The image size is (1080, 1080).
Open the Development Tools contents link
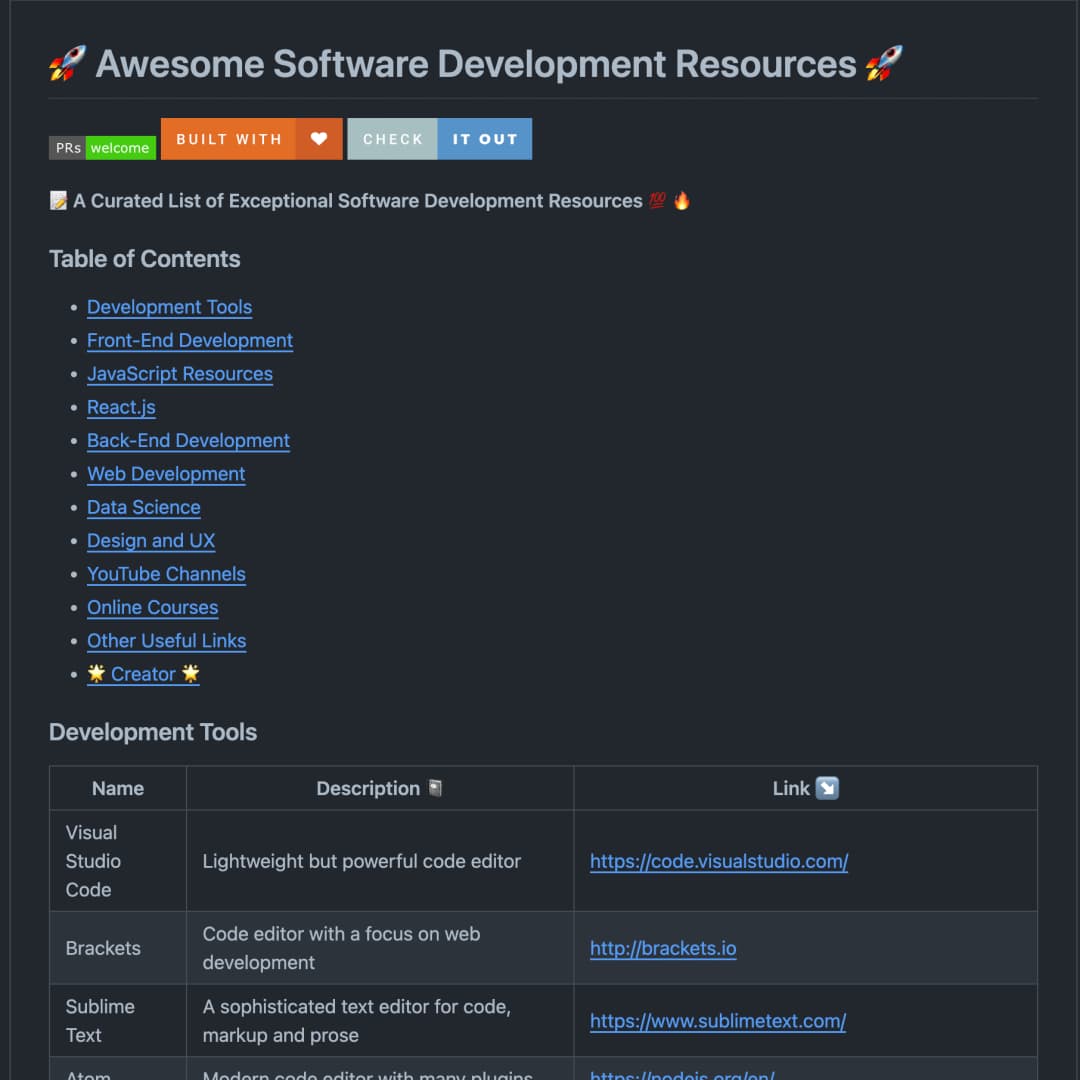pos(169,307)
